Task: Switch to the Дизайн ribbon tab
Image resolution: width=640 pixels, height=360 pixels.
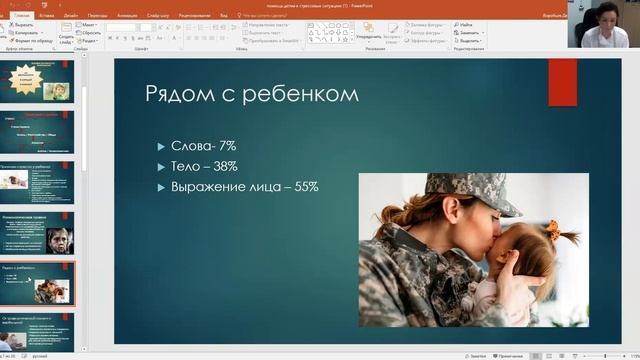Action: [71, 16]
